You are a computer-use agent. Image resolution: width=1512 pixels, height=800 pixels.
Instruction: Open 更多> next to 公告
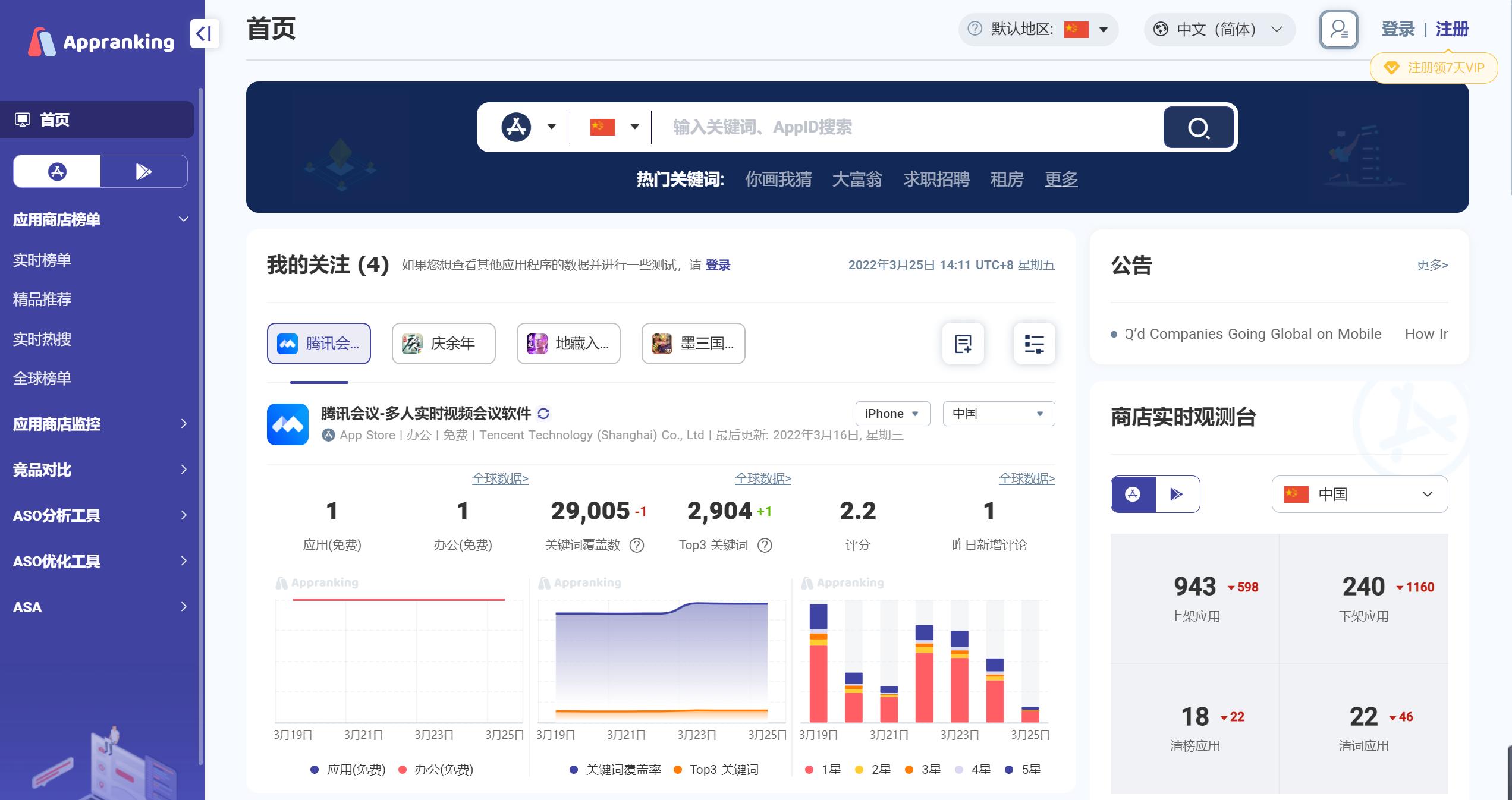tap(1432, 265)
